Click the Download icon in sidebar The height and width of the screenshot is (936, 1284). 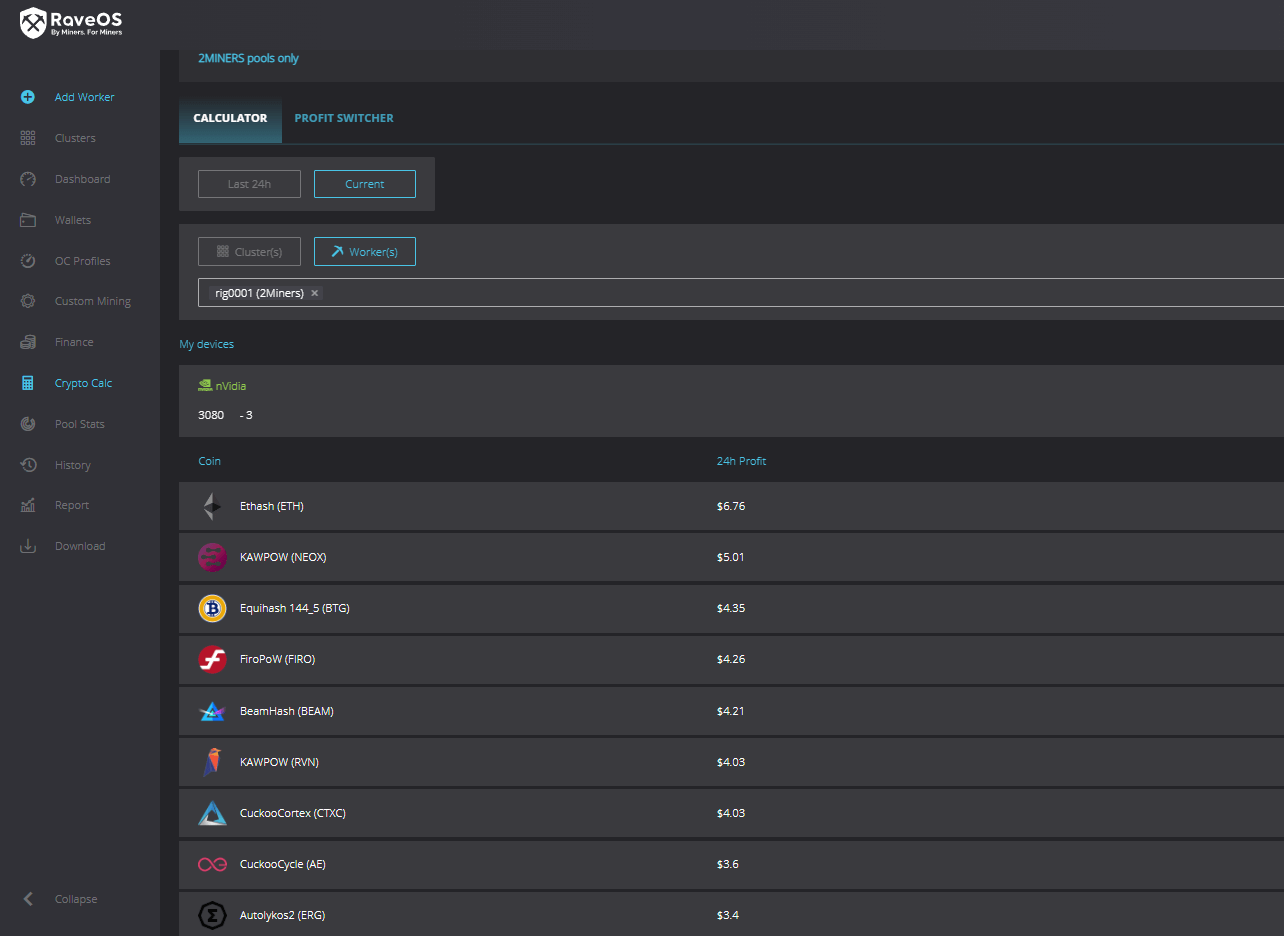click(28, 546)
